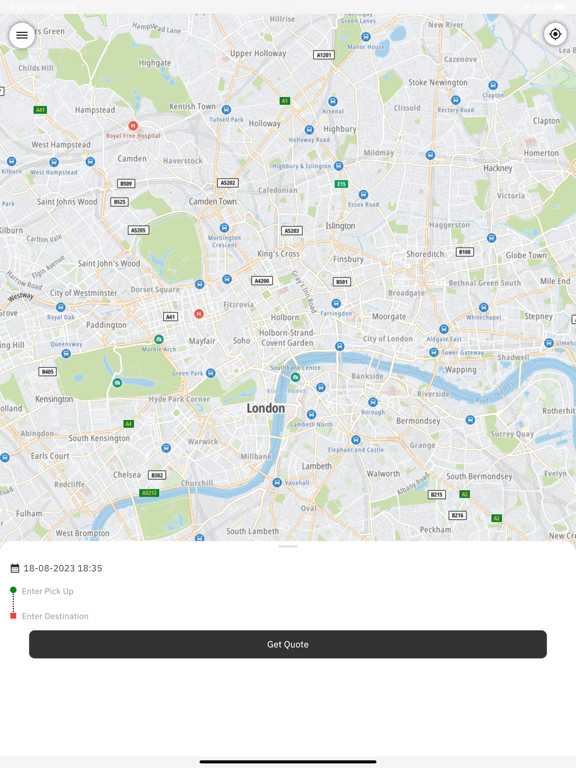Screen dimensions: 576x768
Task: Tap the Kensington map label
Action: point(54,399)
